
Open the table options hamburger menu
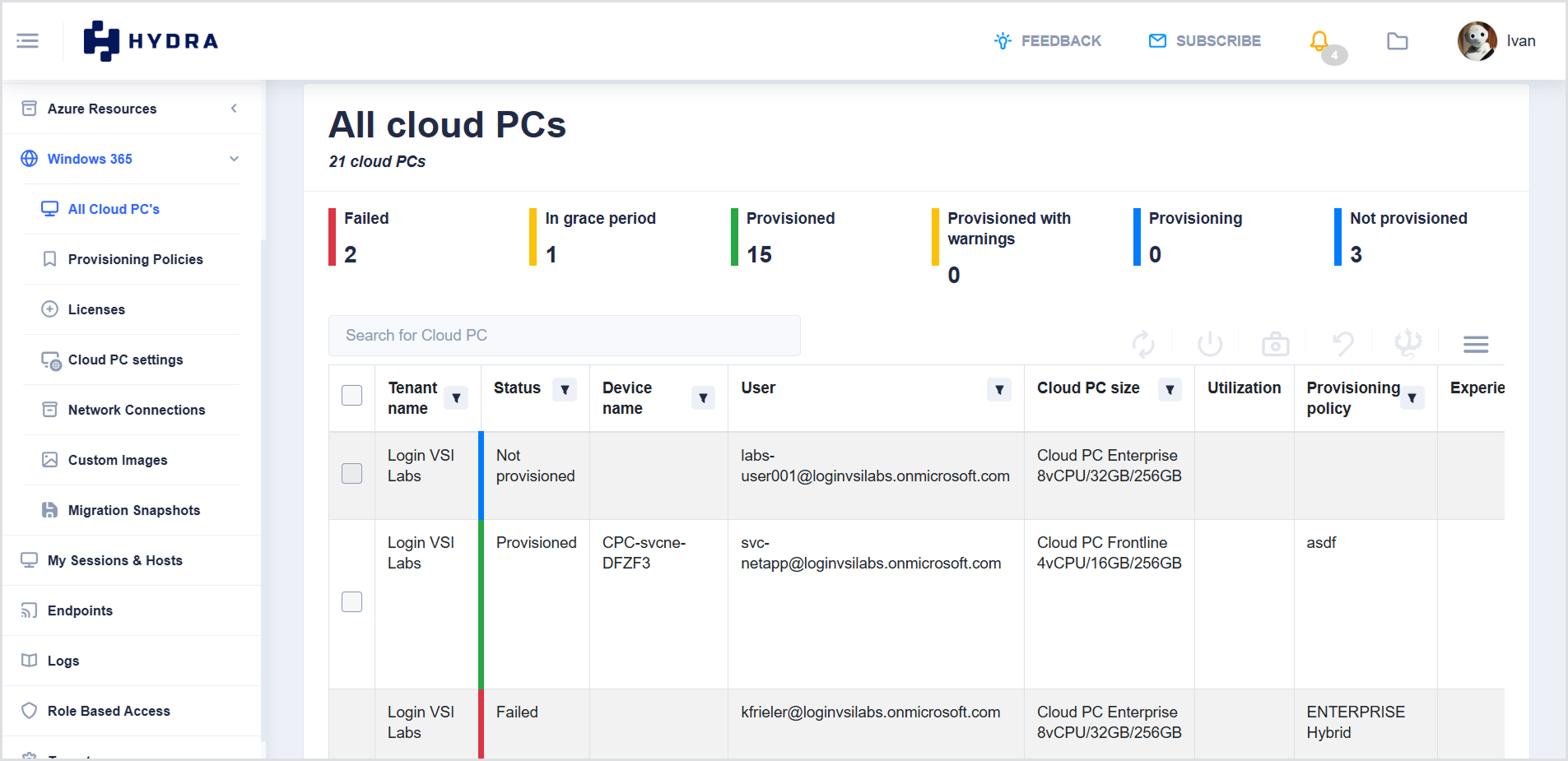pyautogui.click(x=1476, y=344)
